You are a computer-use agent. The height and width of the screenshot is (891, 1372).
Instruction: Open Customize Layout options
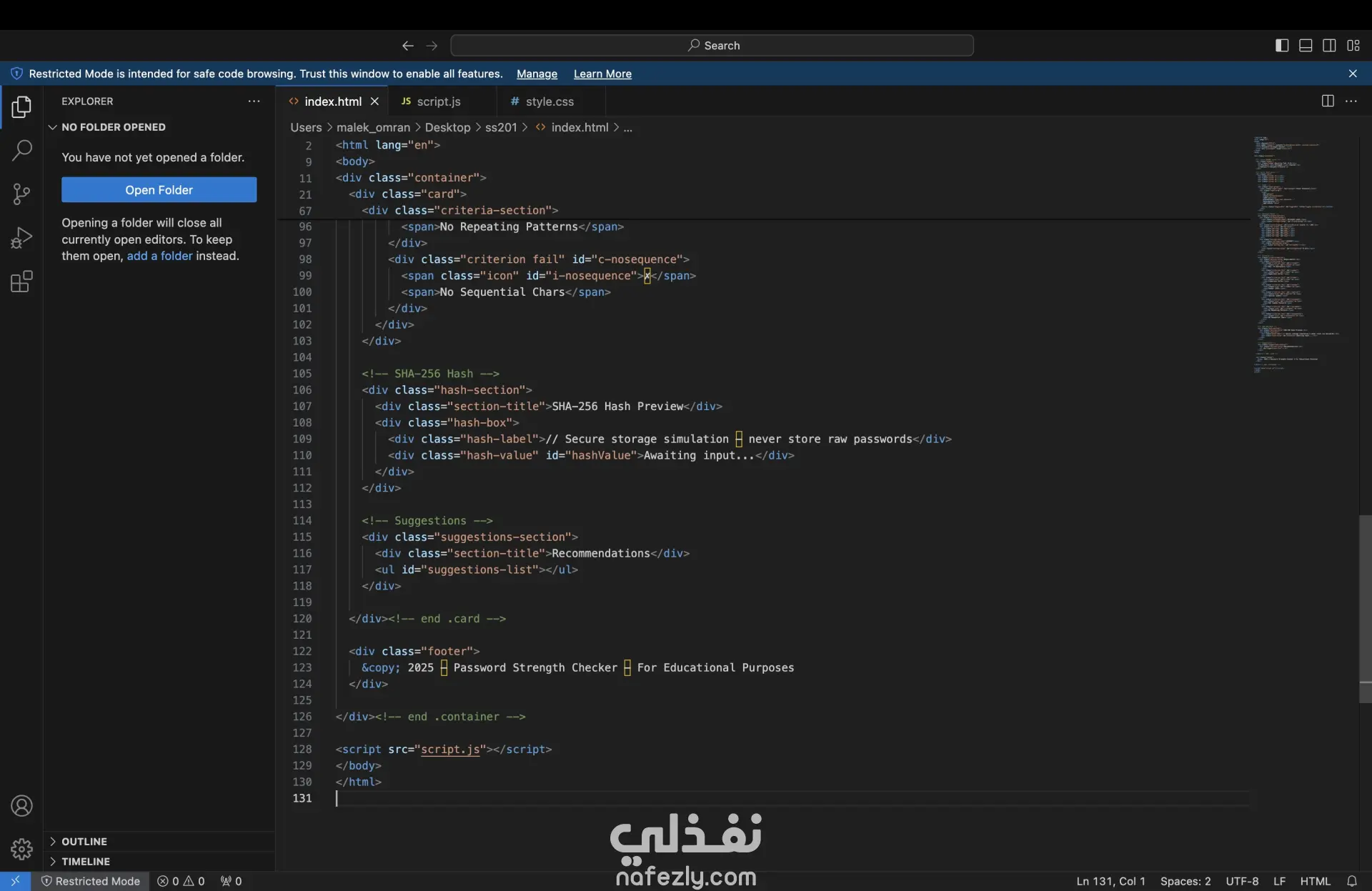pos(1353,46)
